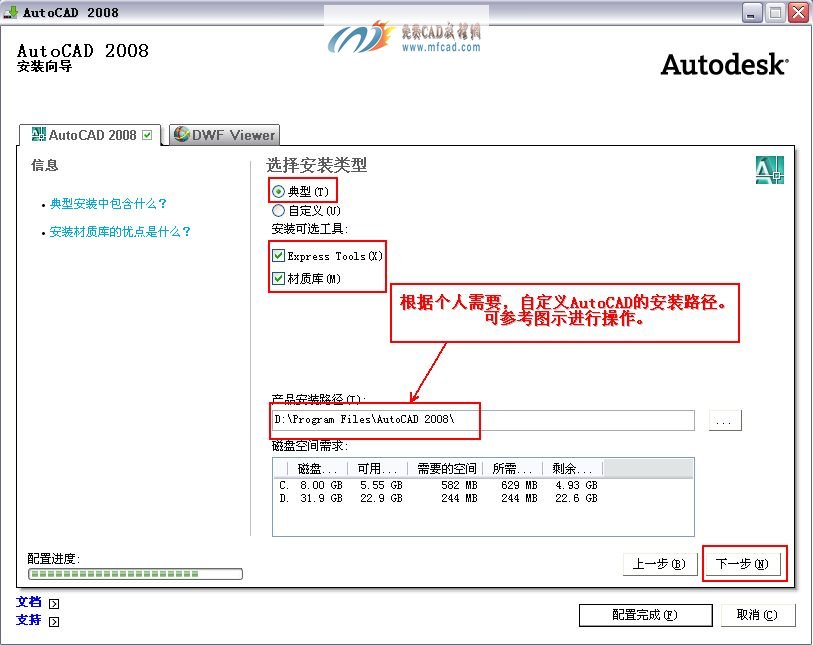
Task: Select the 典型(T) typical install radio button
Action: (x=278, y=192)
